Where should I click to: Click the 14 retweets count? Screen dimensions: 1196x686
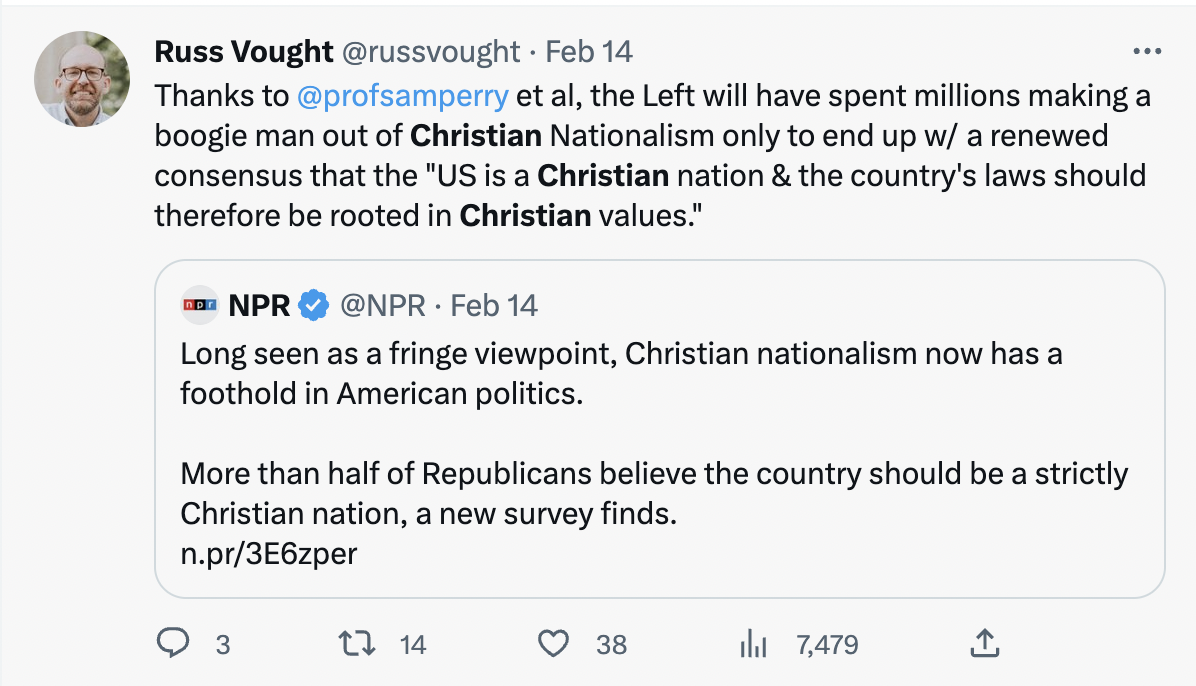[x=413, y=645]
